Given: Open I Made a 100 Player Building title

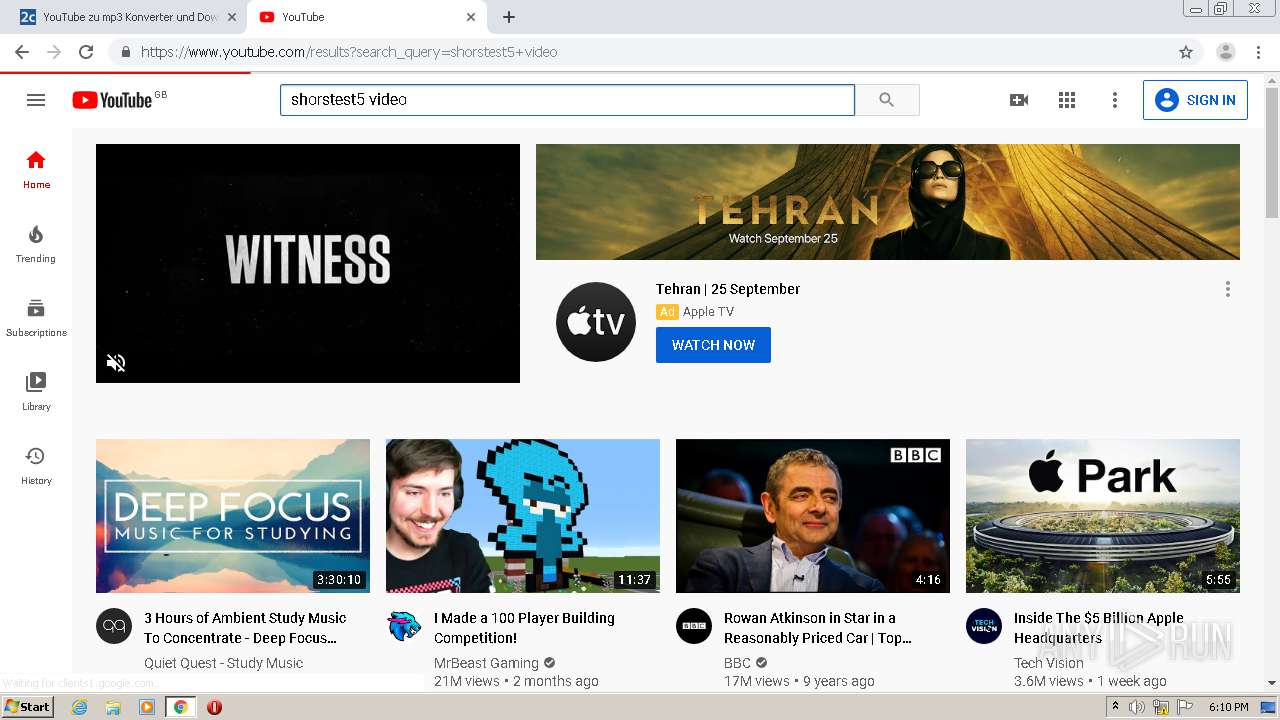Looking at the screenshot, I should pyautogui.click(x=524, y=628).
